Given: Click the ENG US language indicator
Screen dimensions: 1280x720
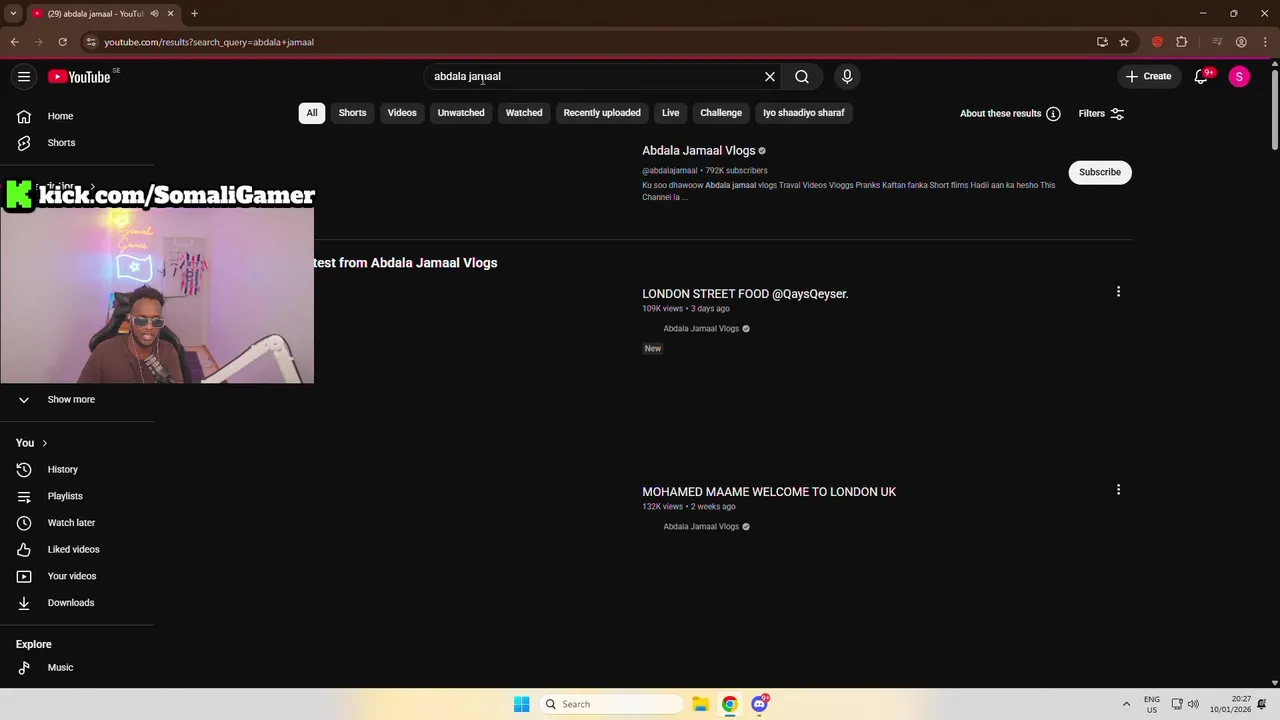Looking at the screenshot, I should click(1152, 704).
